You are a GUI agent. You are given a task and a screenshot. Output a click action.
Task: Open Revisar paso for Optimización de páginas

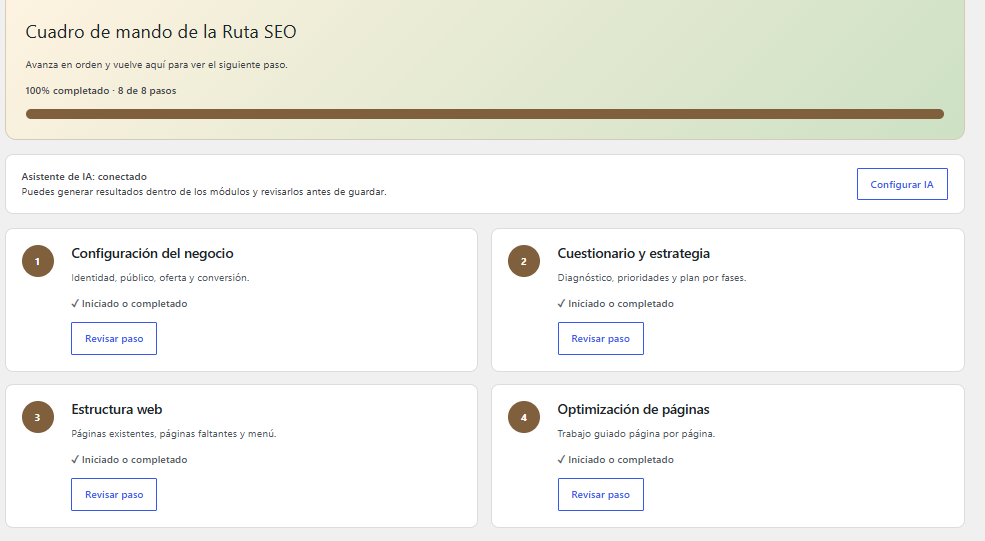(601, 495)
